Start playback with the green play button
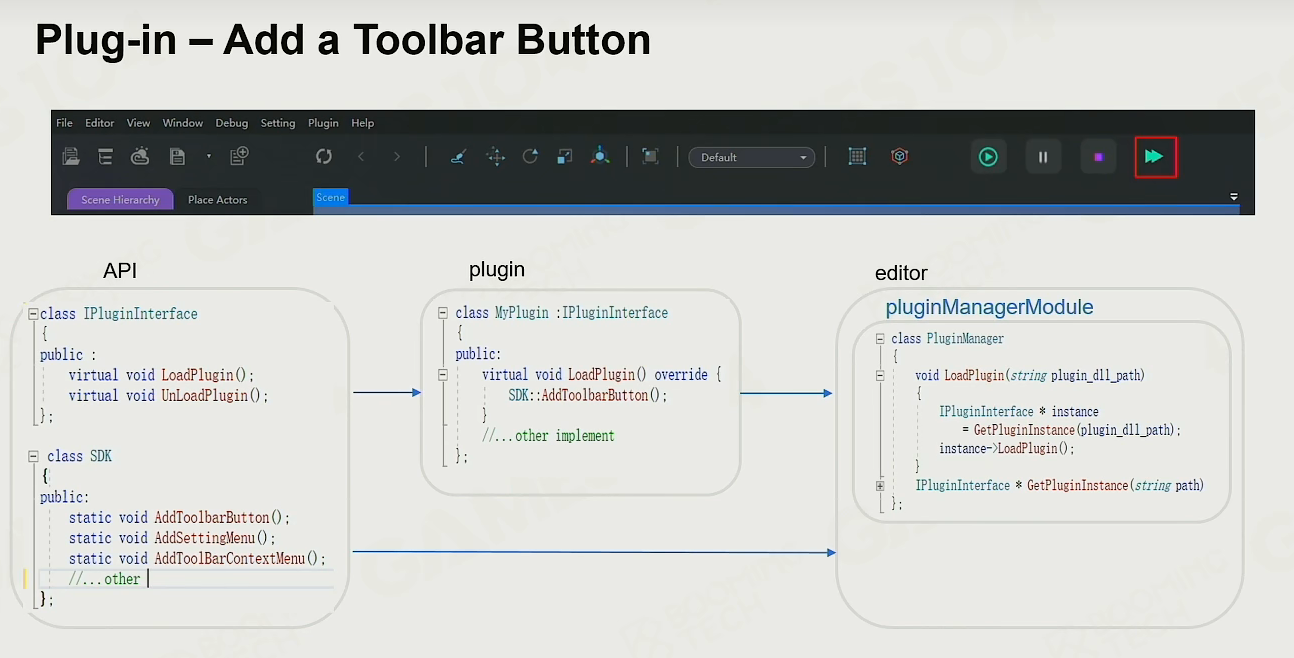 [988, 157]
